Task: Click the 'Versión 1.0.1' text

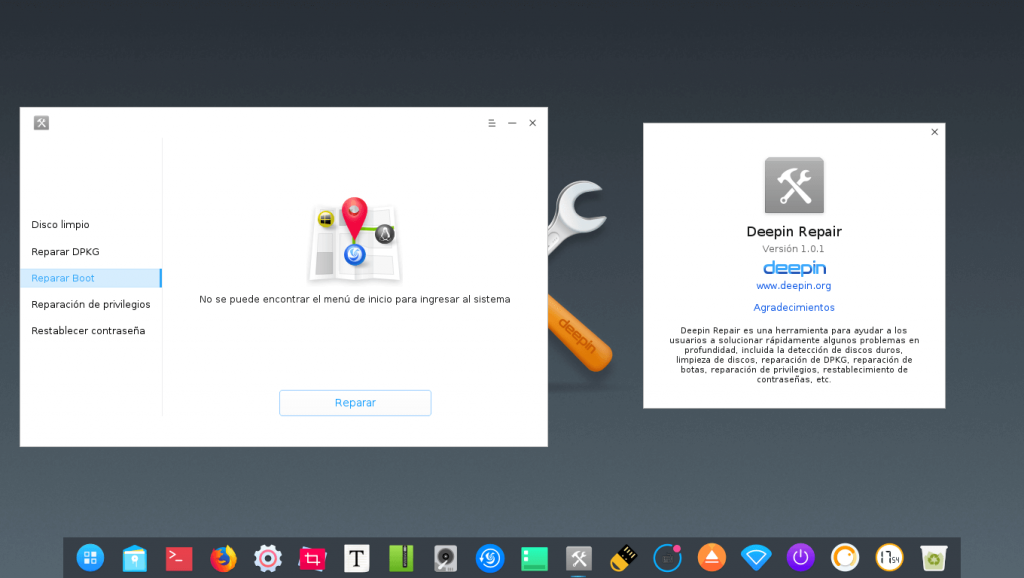Action: click(793, 249)
